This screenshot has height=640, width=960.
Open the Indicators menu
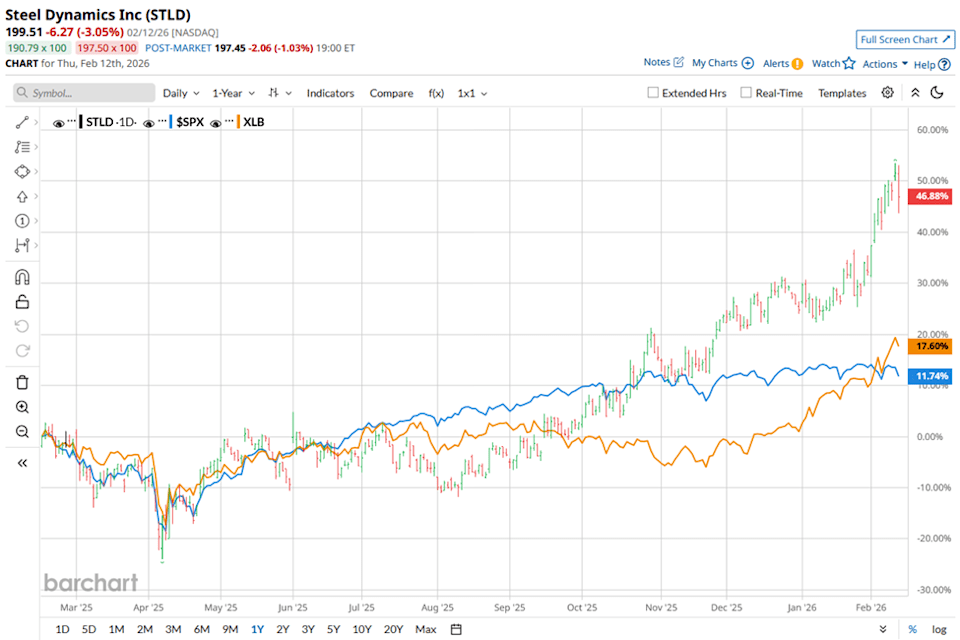point(330,92)
